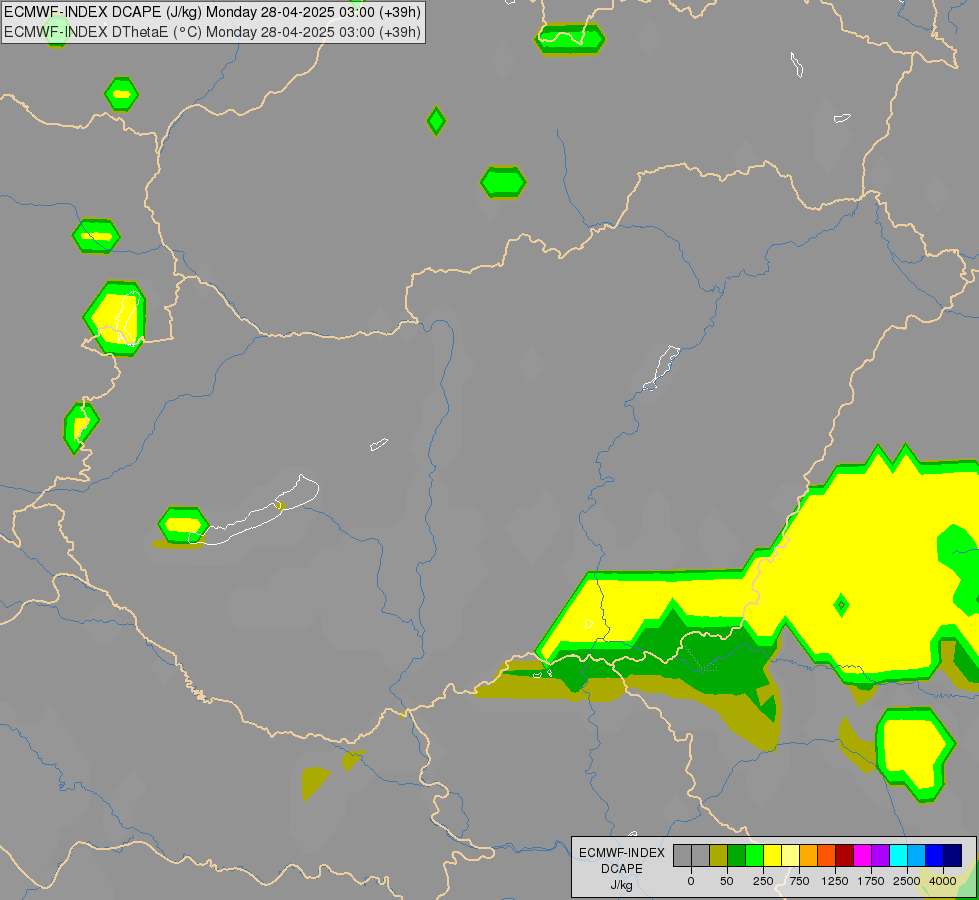
Task: Pick the bright green legend swatch
Action: point(754,856)
